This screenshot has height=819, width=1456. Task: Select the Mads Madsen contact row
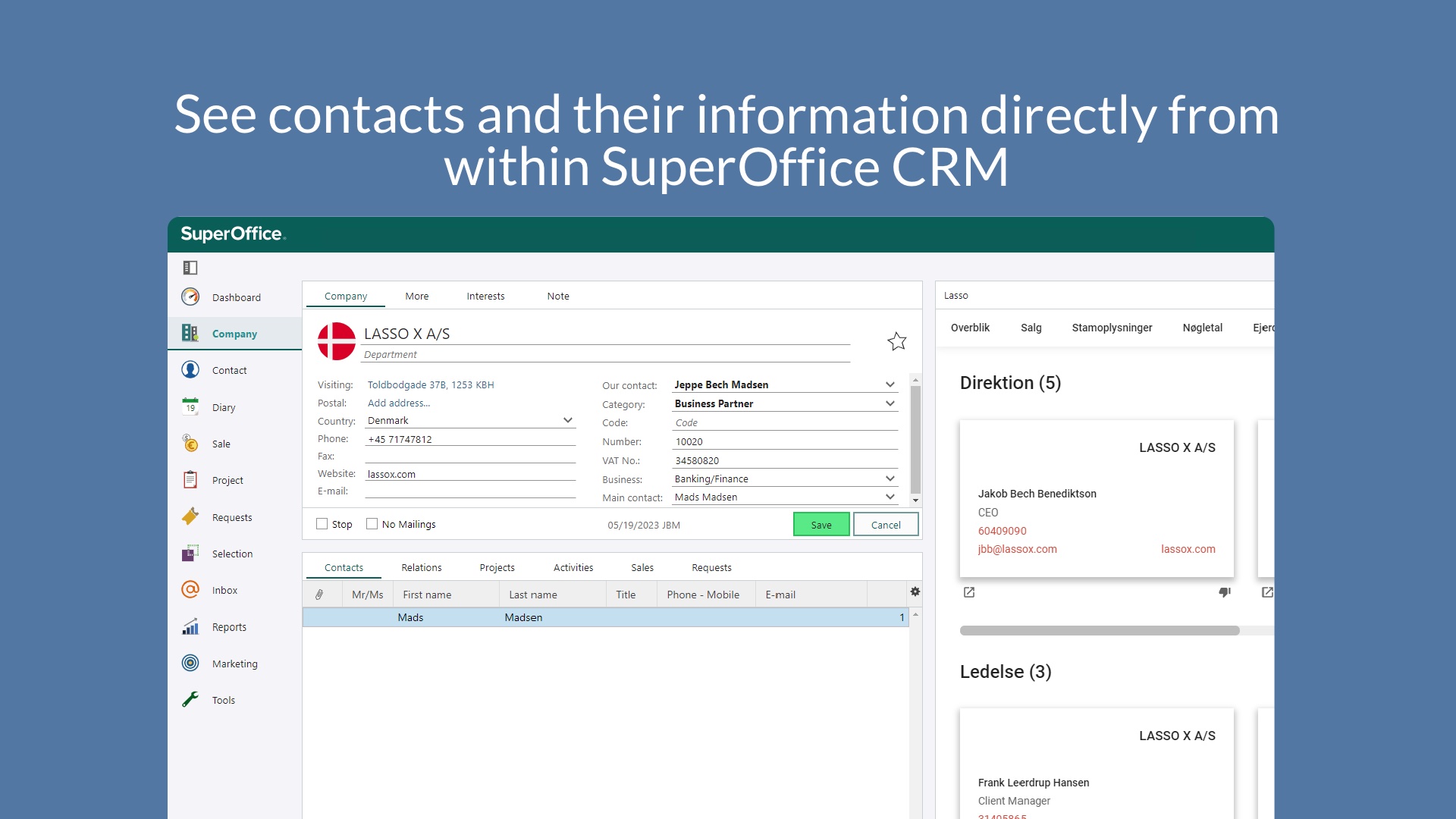pyautogui.click(x=605, y=617)
